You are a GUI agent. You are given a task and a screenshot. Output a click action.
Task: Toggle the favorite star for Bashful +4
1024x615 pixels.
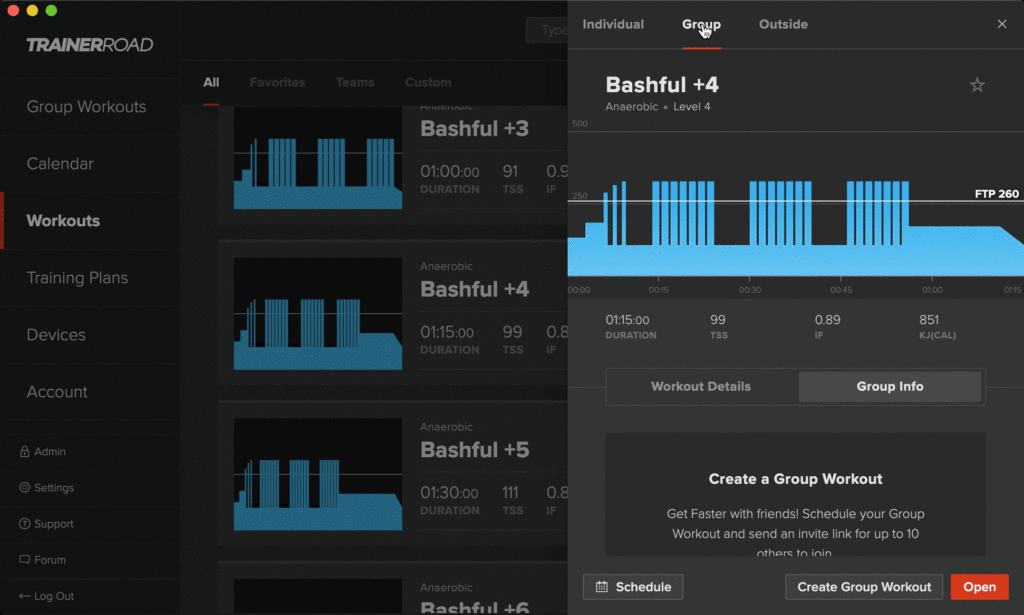point(976,85)
